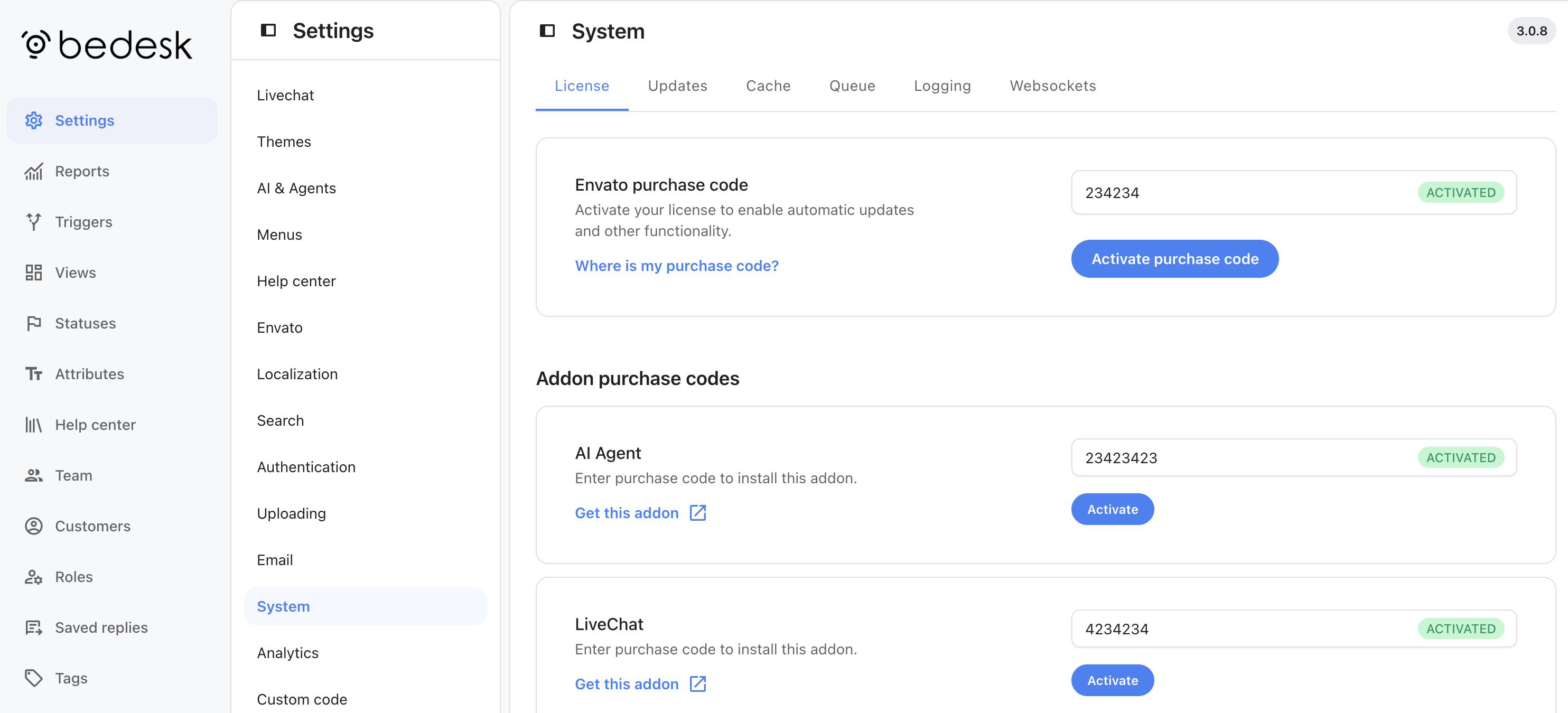Focus the AI Agent purchase code input
The height and width of the screenshot is (713, 1568).
pos(1293,457)
